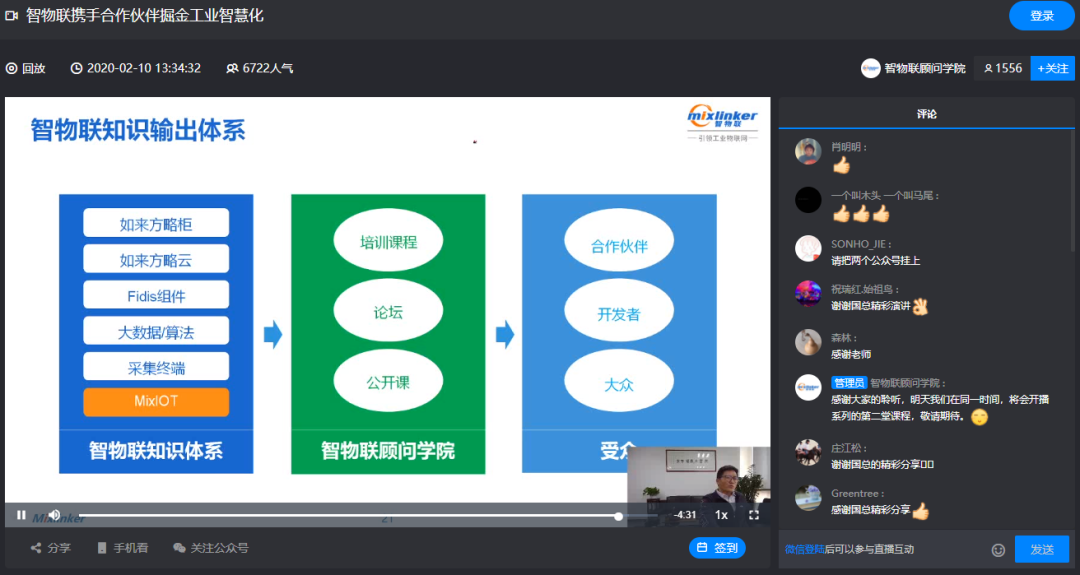This screenshot has height=575, width=1080.
Task: Click the 智物联顾问学院 channel name
Action: click(924, 68)
